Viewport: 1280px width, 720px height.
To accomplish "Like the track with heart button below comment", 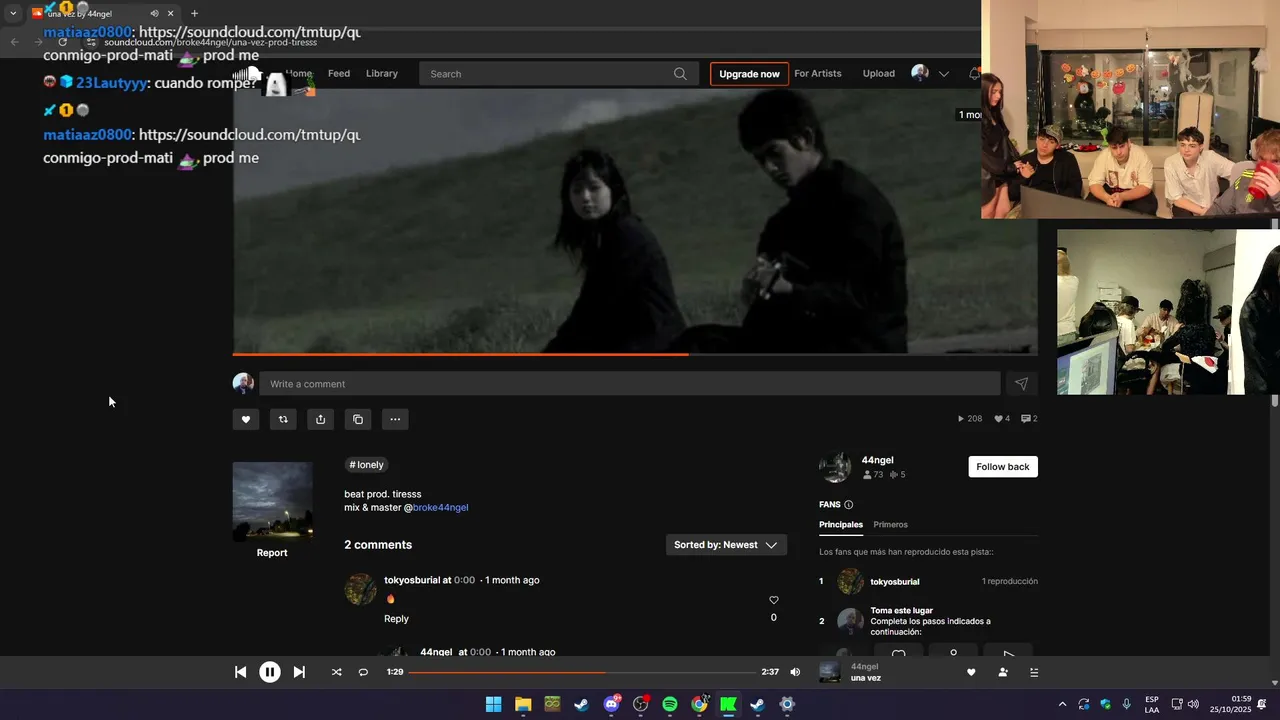I will click(246, 419).
